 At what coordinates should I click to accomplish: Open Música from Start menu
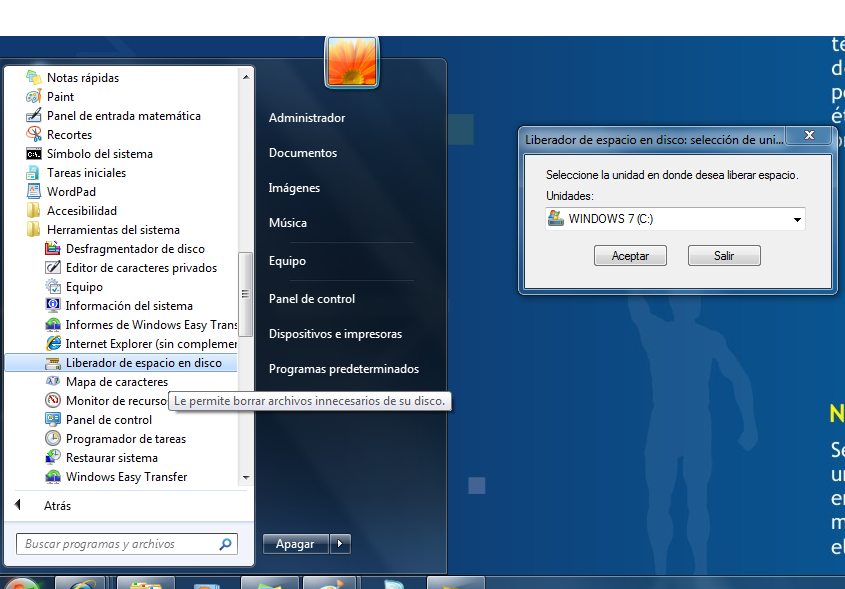coord(288,223)
